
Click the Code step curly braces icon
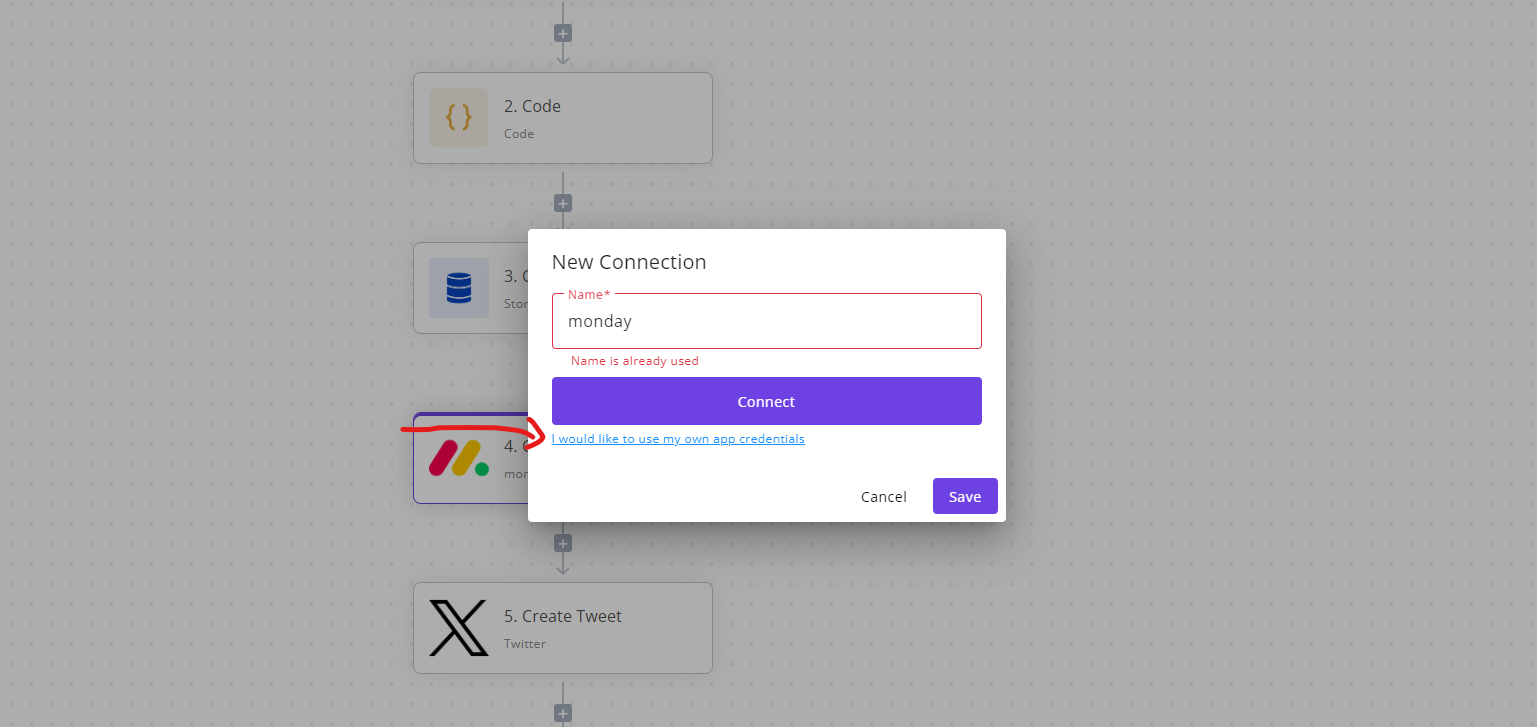[459, 118]
